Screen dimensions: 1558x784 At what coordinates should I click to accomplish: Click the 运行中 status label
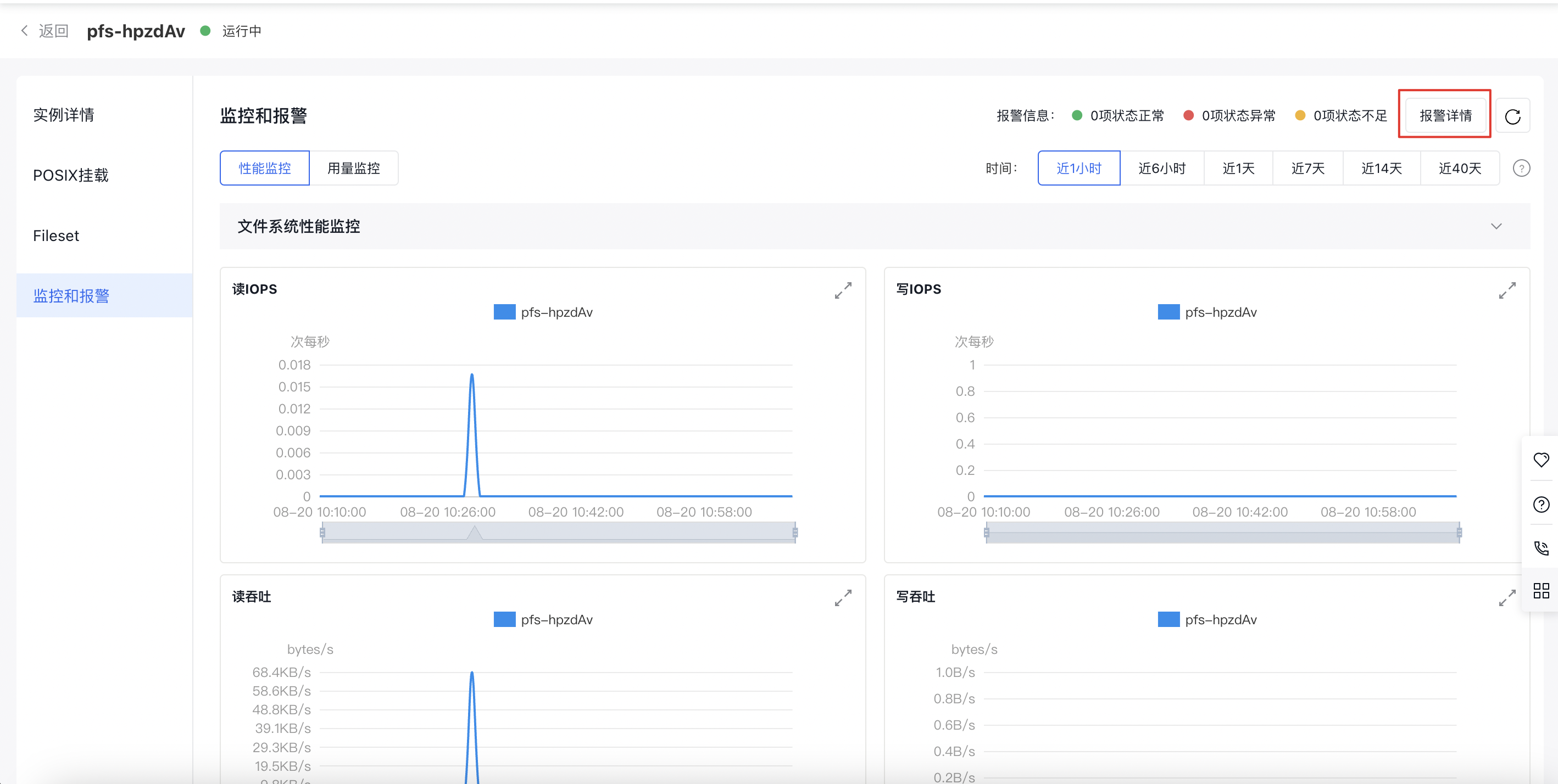click(242, 31)
